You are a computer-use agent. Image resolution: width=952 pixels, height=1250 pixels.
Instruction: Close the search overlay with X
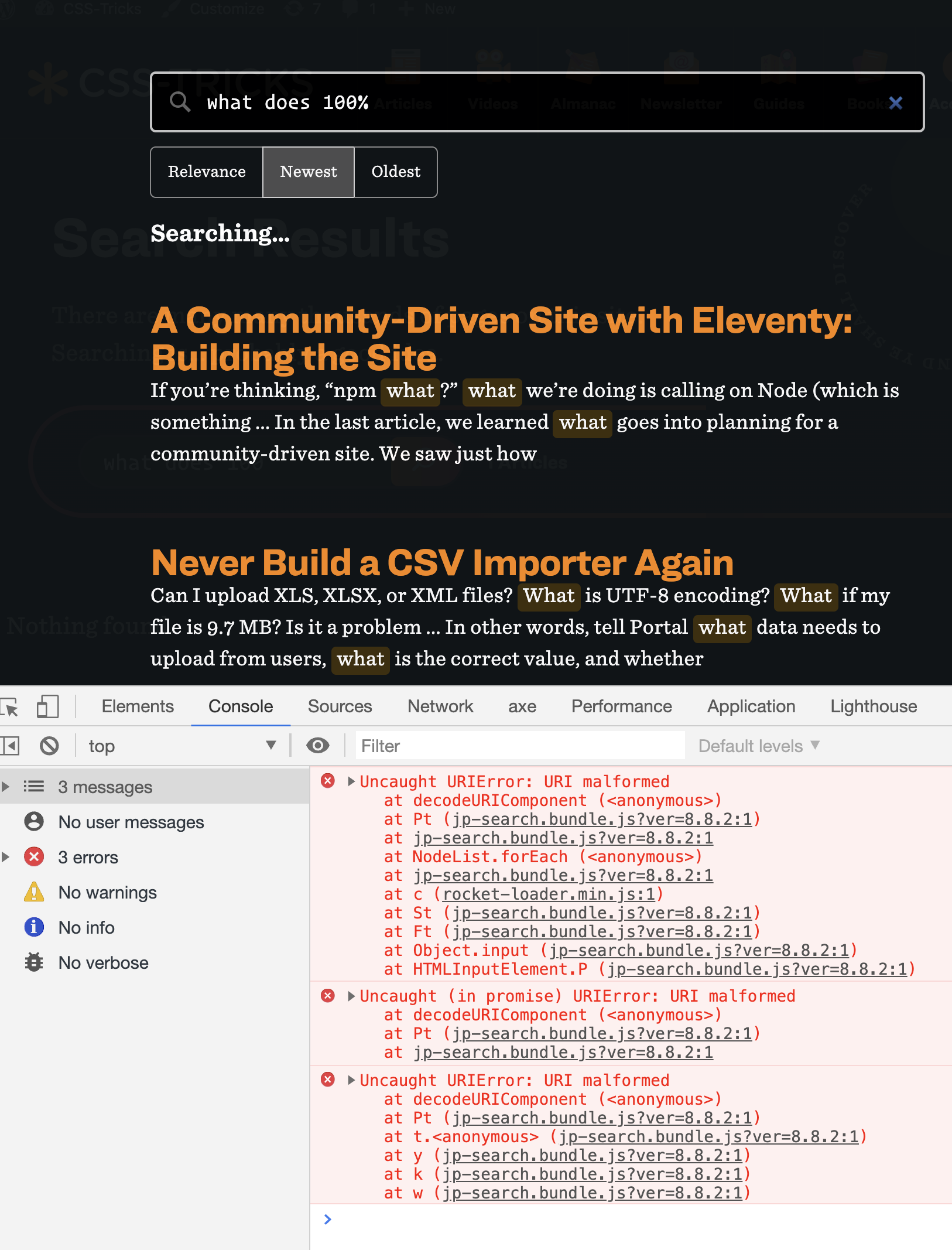tap(895, 103)
